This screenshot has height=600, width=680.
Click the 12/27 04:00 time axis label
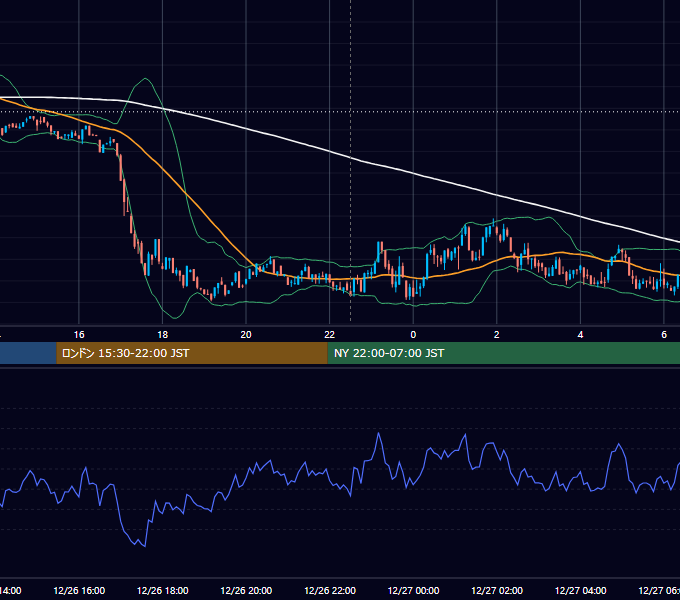pyautogui.click(x=581, y=590)
